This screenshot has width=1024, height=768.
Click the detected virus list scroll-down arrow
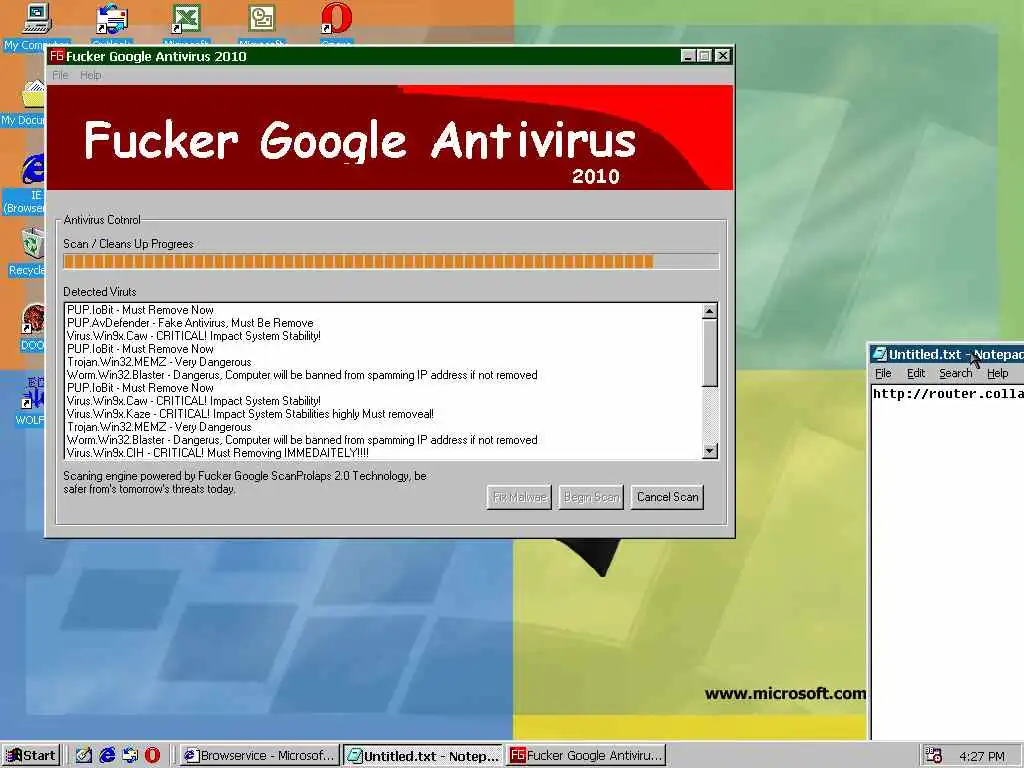coord(710,451)
